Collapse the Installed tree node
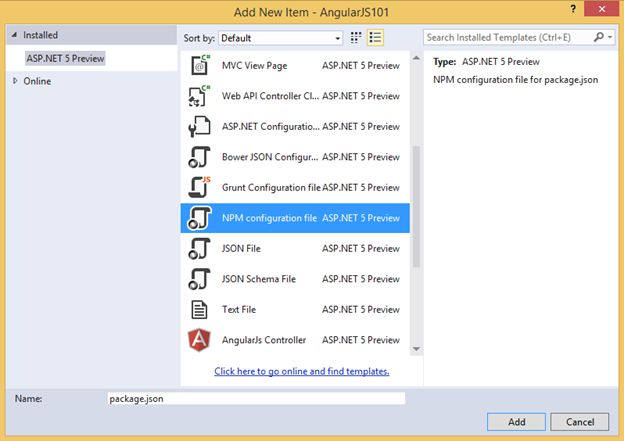The width and height of the screenshot is (624, 441). pyautogui.click(x=14, y=35)
